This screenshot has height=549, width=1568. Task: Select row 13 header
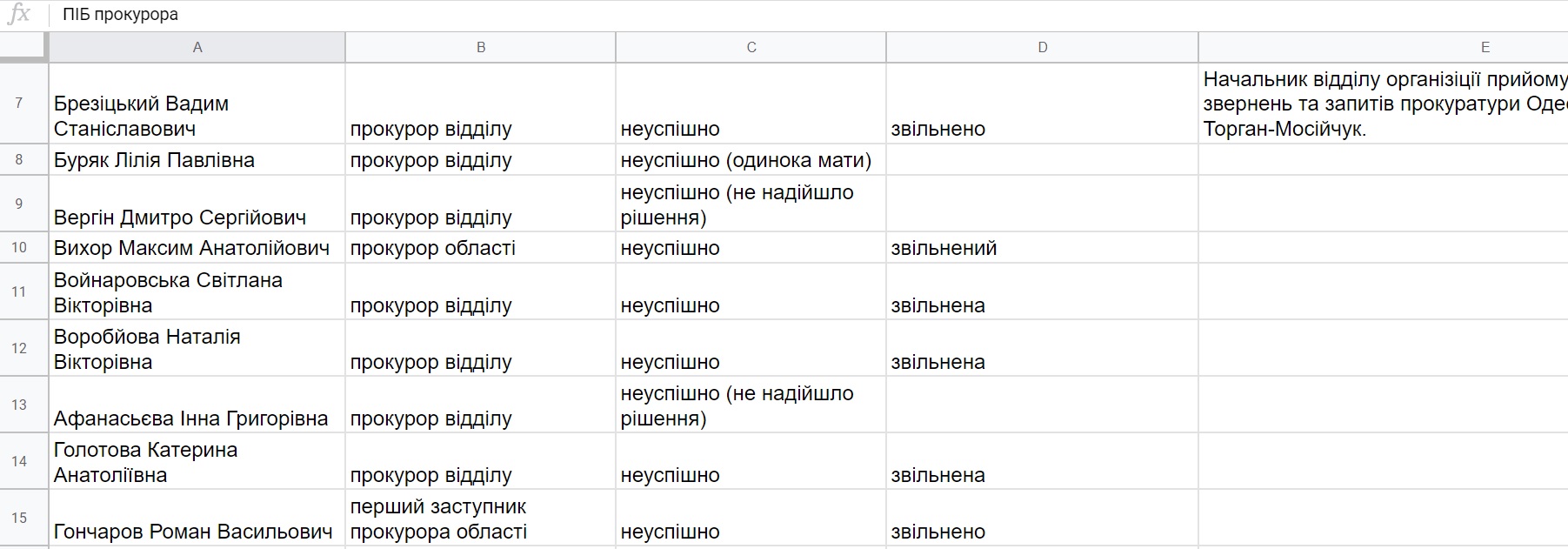(x=19, y=405)
